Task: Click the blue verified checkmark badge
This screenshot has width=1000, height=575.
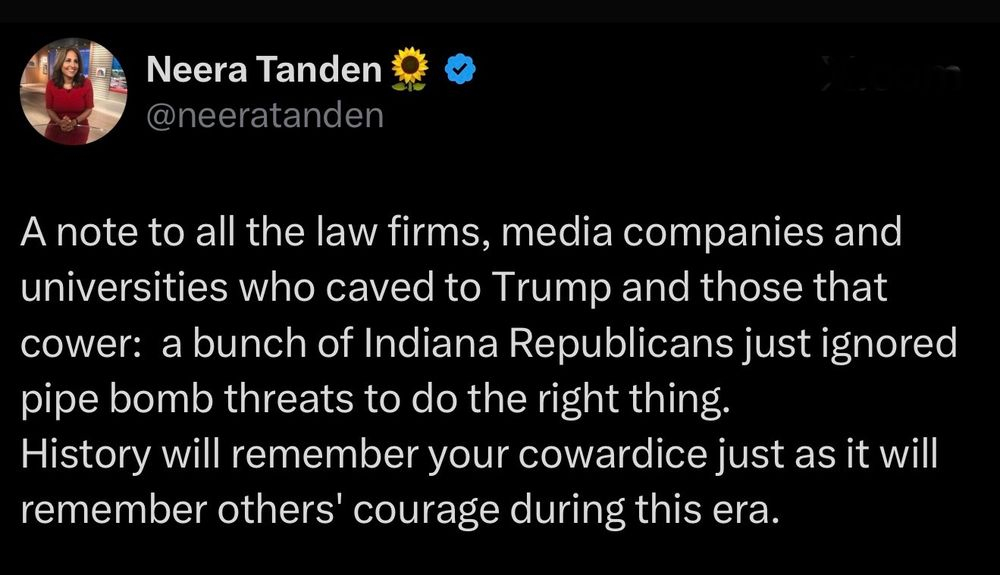Action: pos(459,70)
